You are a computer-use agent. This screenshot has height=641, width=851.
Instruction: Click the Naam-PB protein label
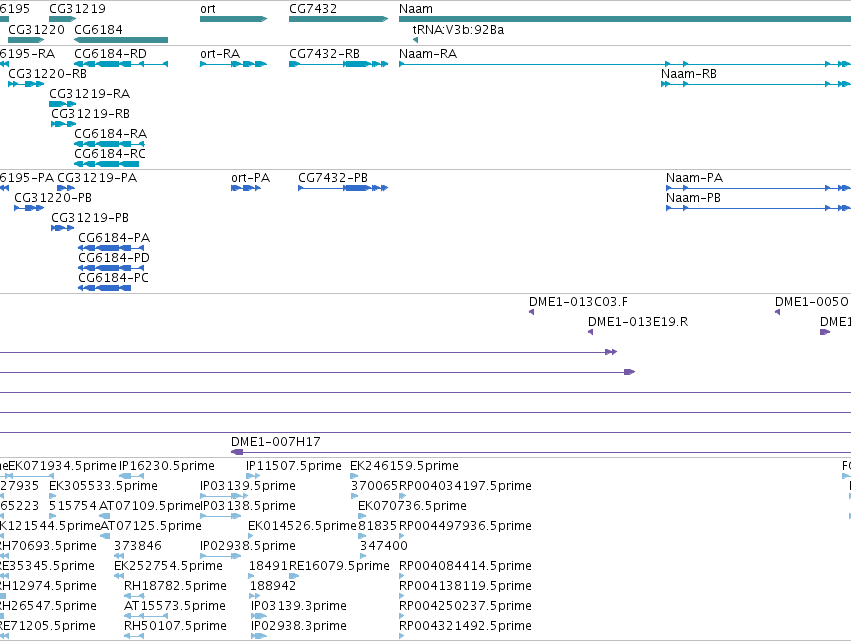point(694,198)
